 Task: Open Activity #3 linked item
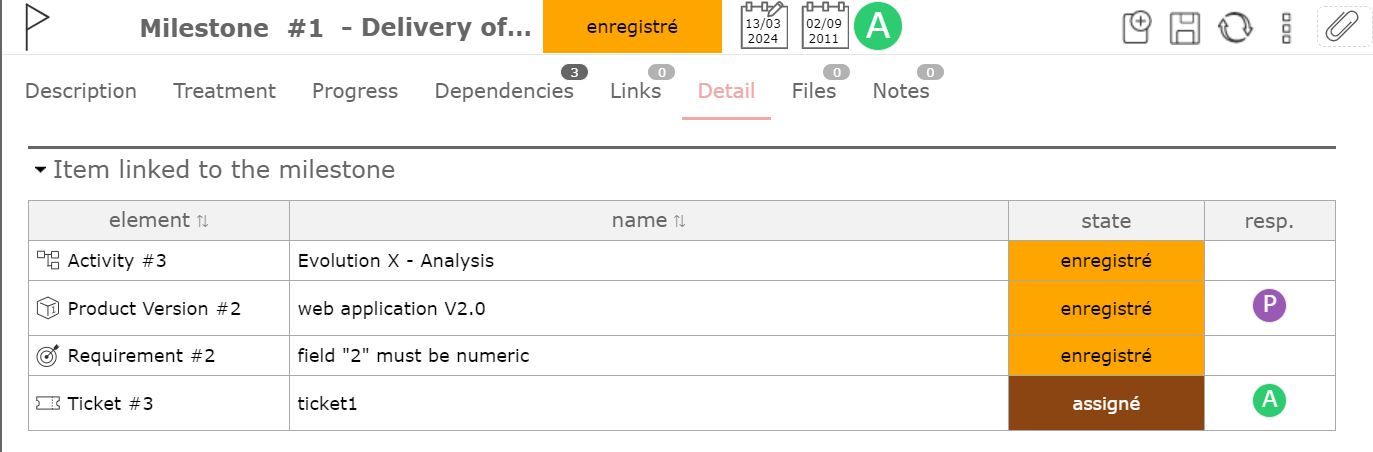coord(116,261)
